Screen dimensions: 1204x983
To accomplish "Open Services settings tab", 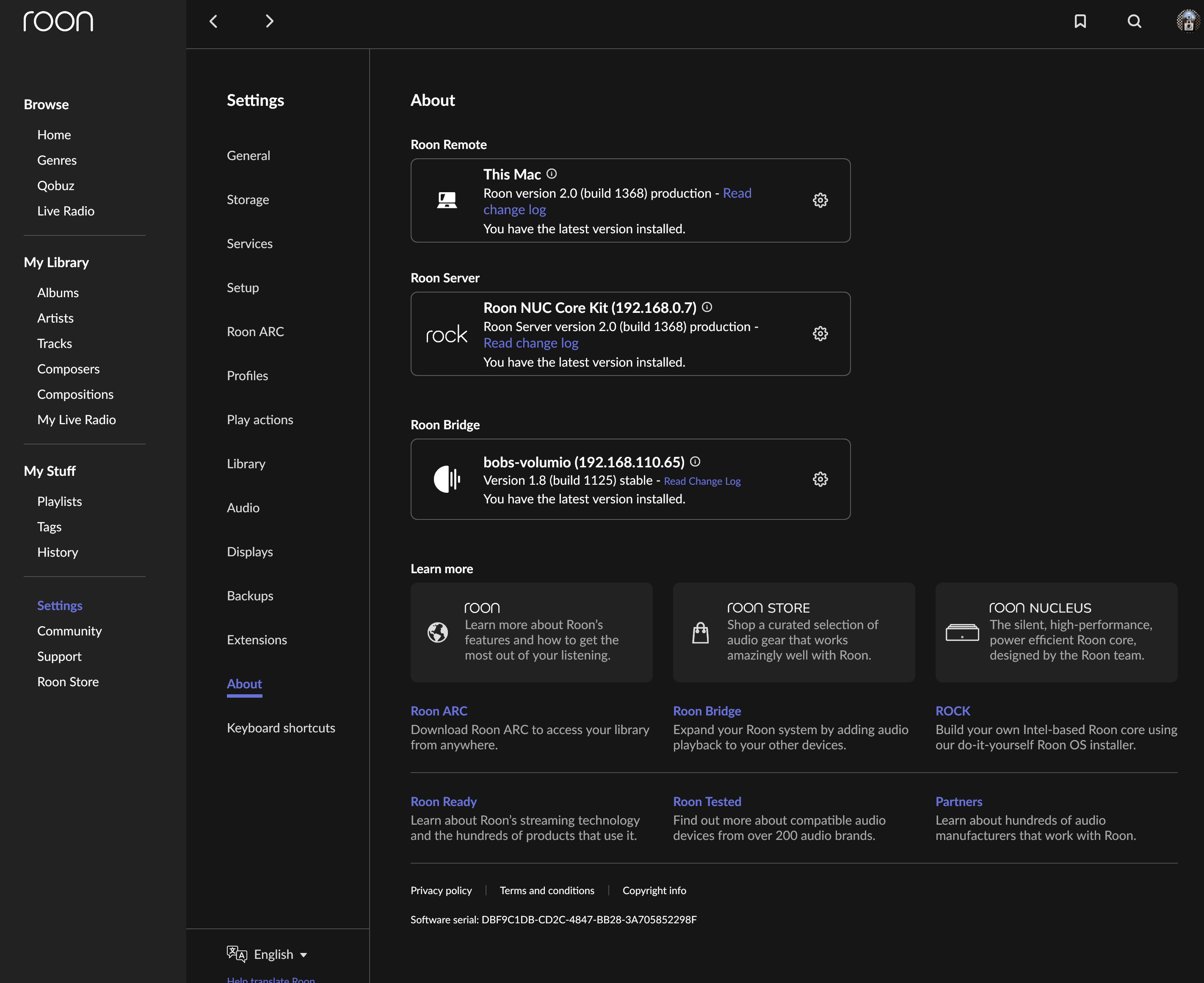I will pyautogui.click(x=250, y=243).
